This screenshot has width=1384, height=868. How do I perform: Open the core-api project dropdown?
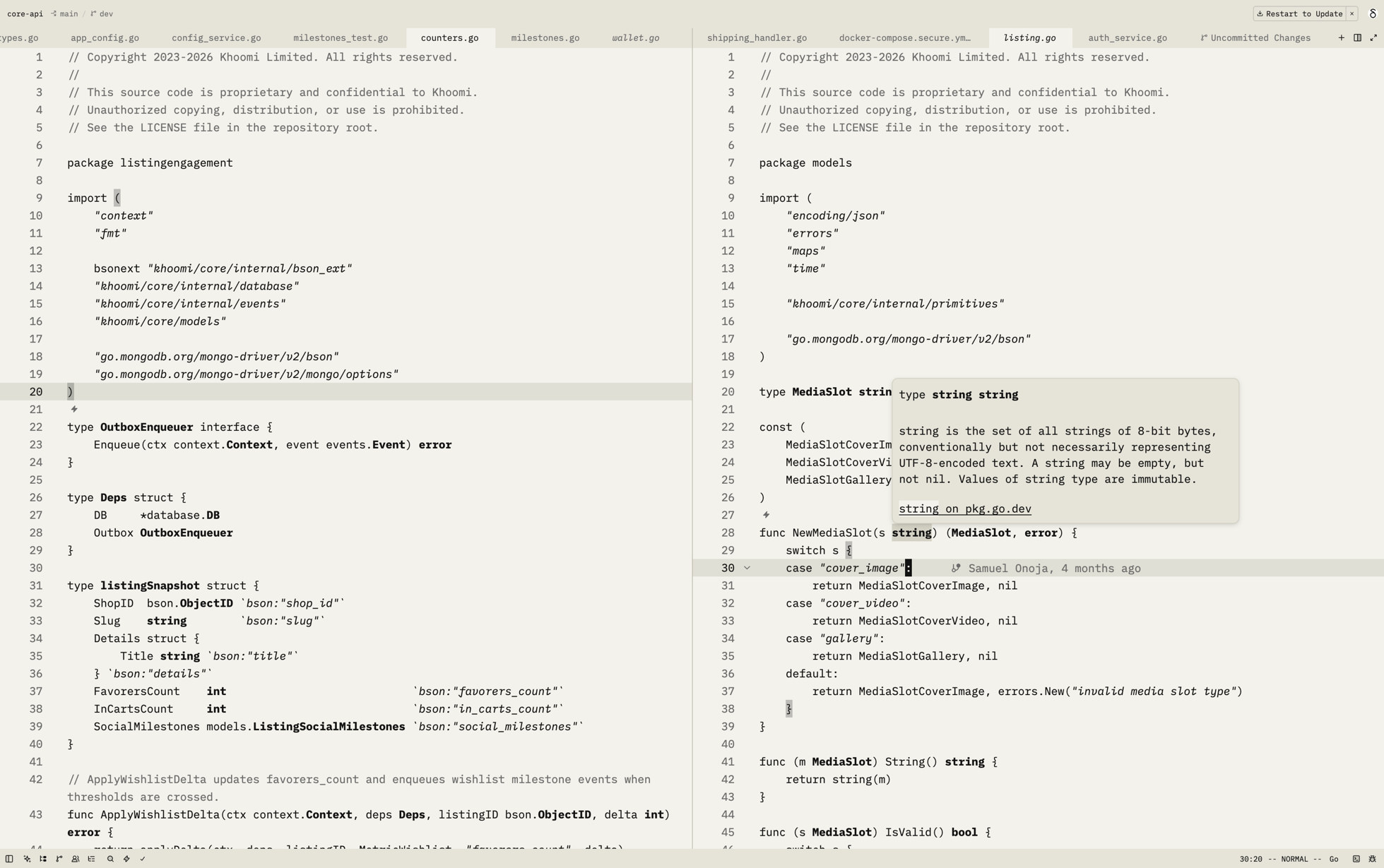coord(25,13)
